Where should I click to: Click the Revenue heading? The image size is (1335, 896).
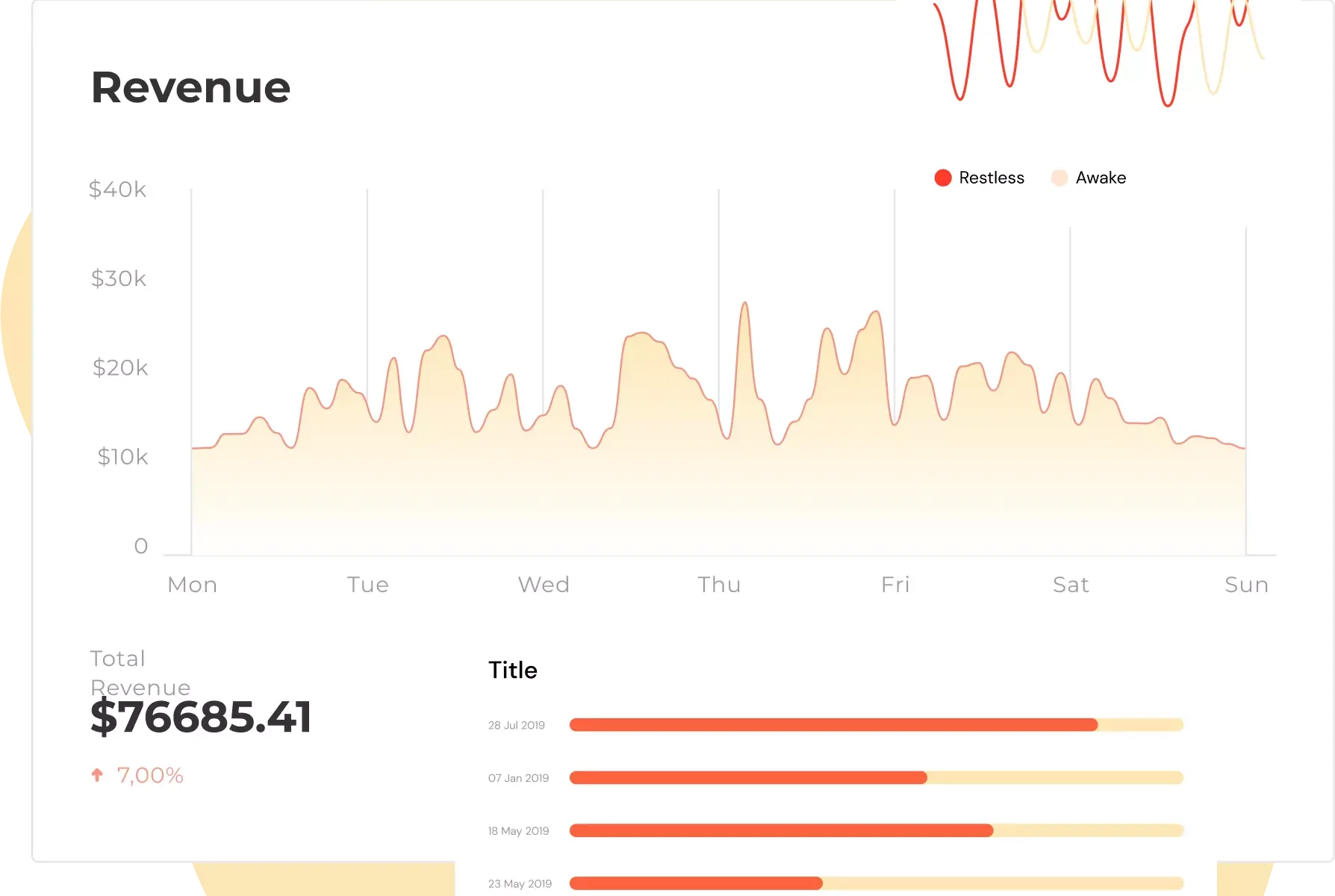(190, 87)
